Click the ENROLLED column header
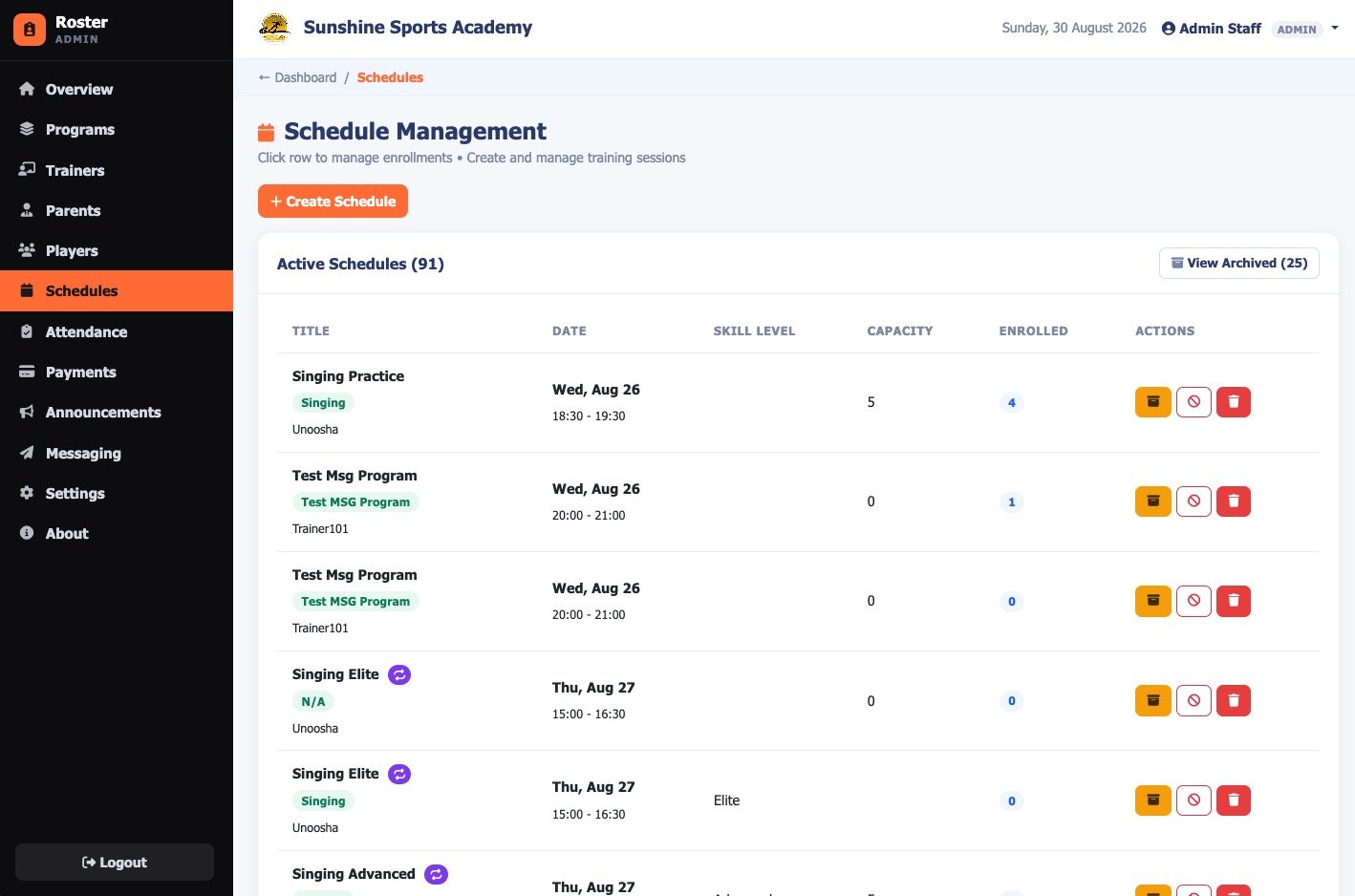 pos(1034,331)
